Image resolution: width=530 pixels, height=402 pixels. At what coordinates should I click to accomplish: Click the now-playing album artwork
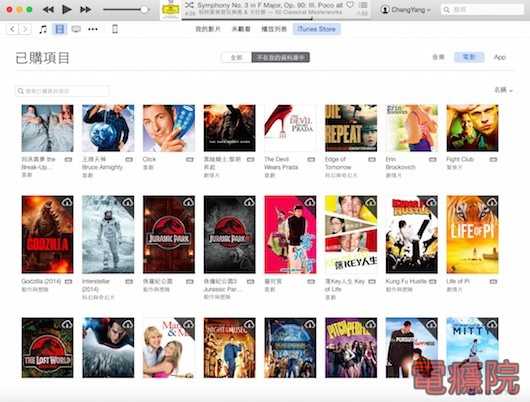point(171,9)
